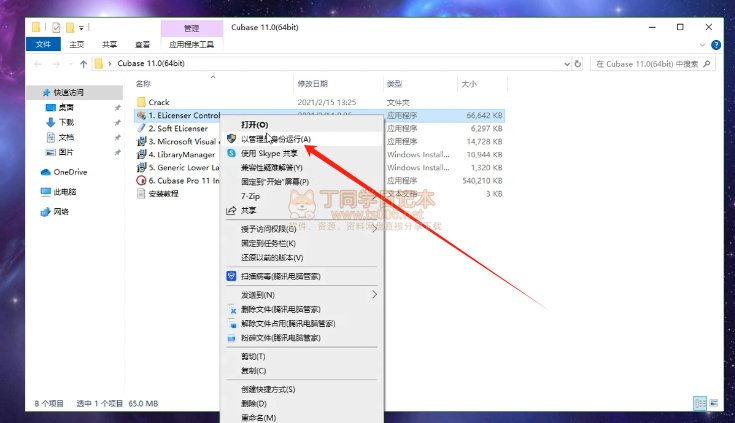Screen dimensions: 735x423
Task: Go up one folder with up arrow
Action: (x=83, y=64)
